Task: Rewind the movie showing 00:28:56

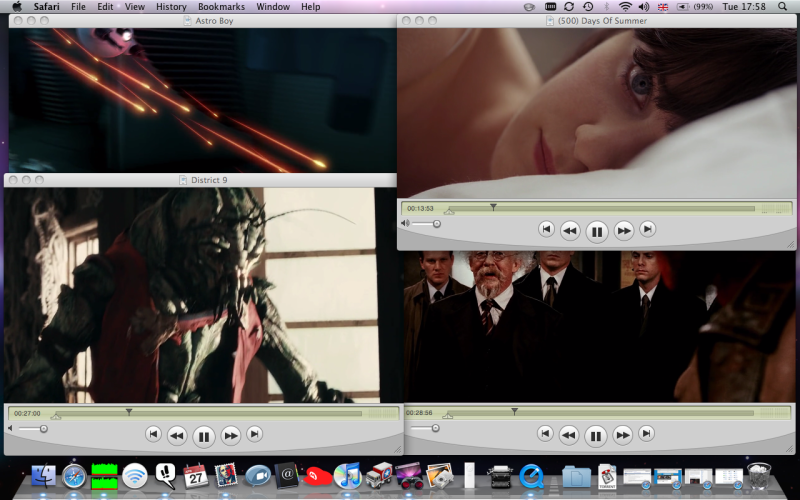Action: (568, 435)
